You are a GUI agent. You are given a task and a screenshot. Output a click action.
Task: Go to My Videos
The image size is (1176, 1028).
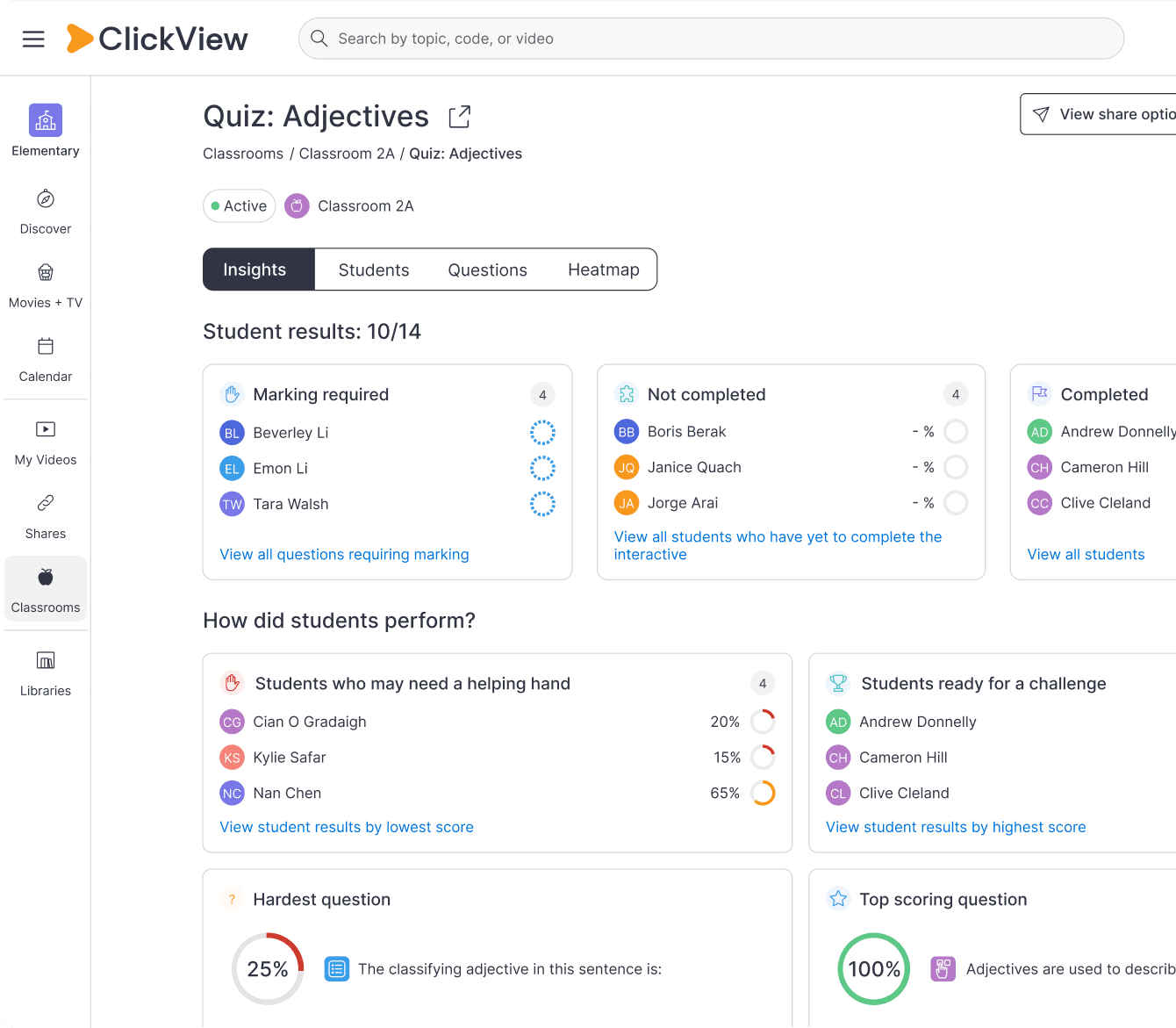point(46,442)
